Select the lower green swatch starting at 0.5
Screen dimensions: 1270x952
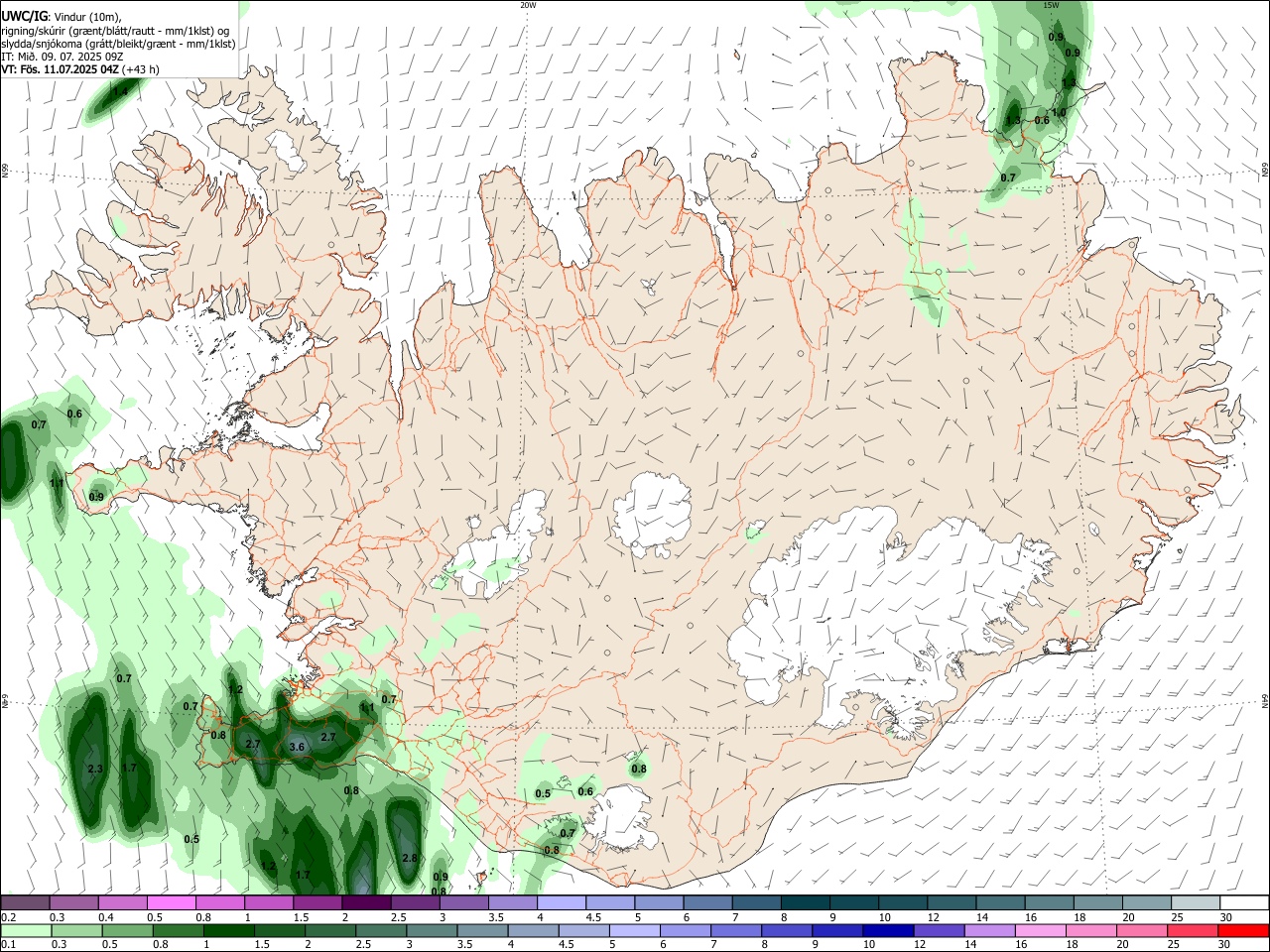[127, 930]
